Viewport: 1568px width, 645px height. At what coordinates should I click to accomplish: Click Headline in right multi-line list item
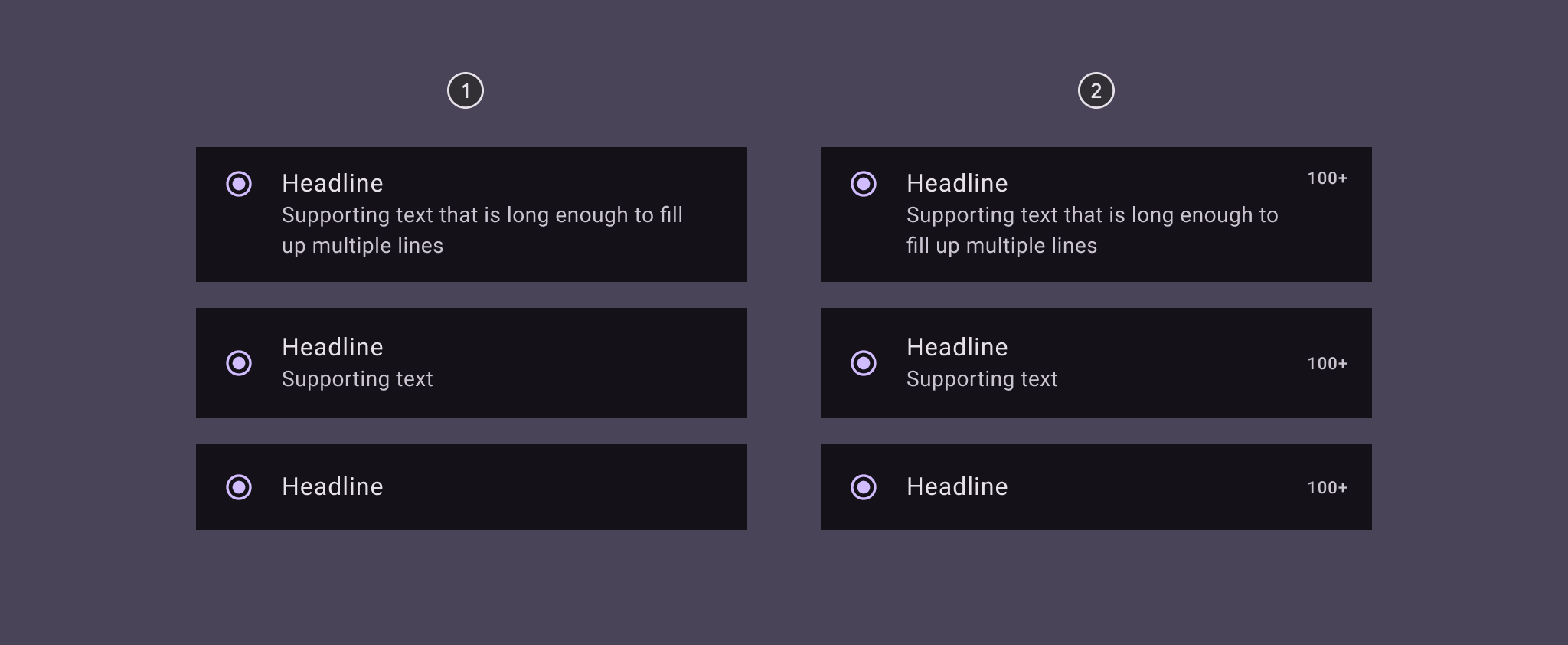pyautogui.click(x=957, y=184)
